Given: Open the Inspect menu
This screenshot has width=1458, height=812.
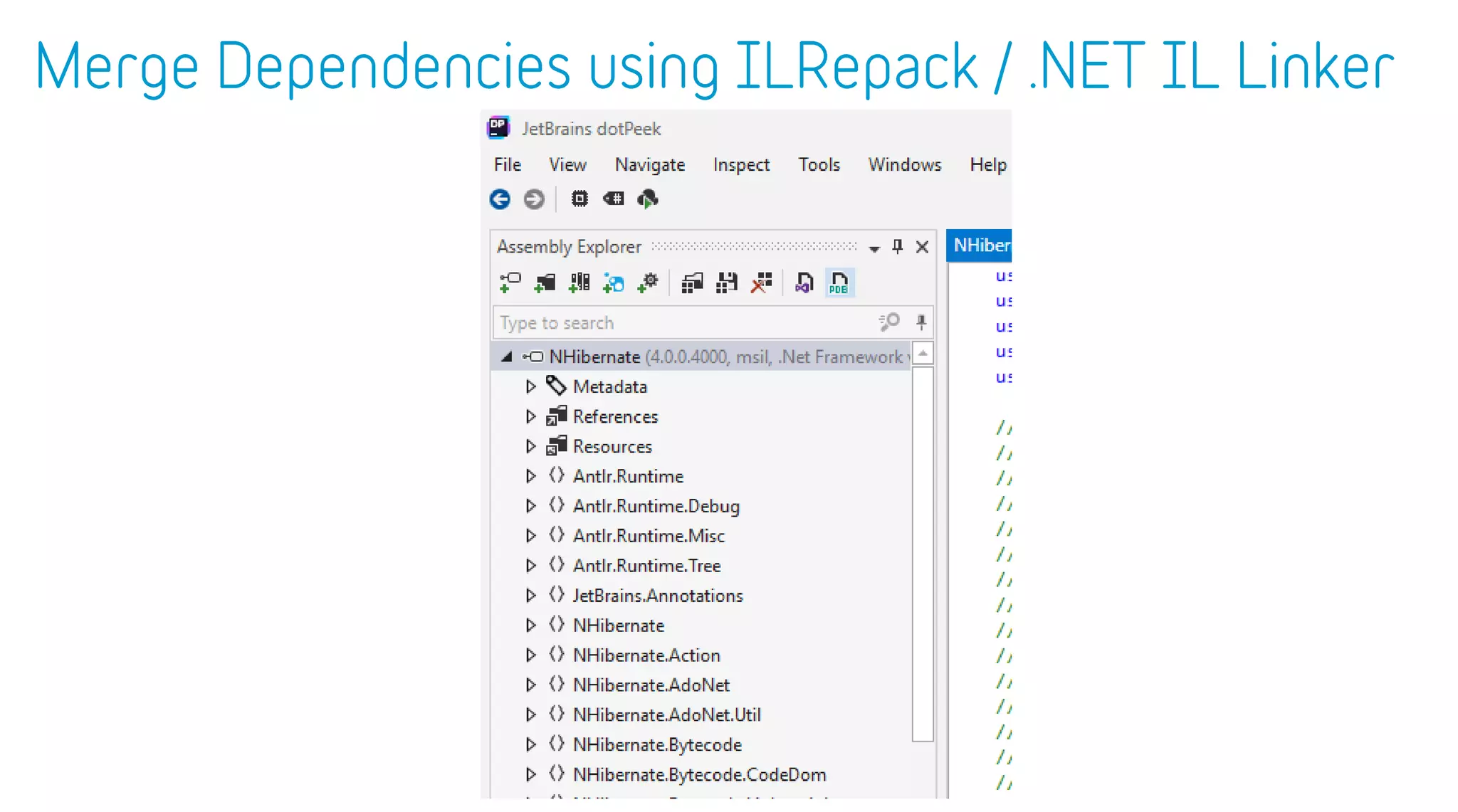Looking at the screenshot, I should coord(741,165).
